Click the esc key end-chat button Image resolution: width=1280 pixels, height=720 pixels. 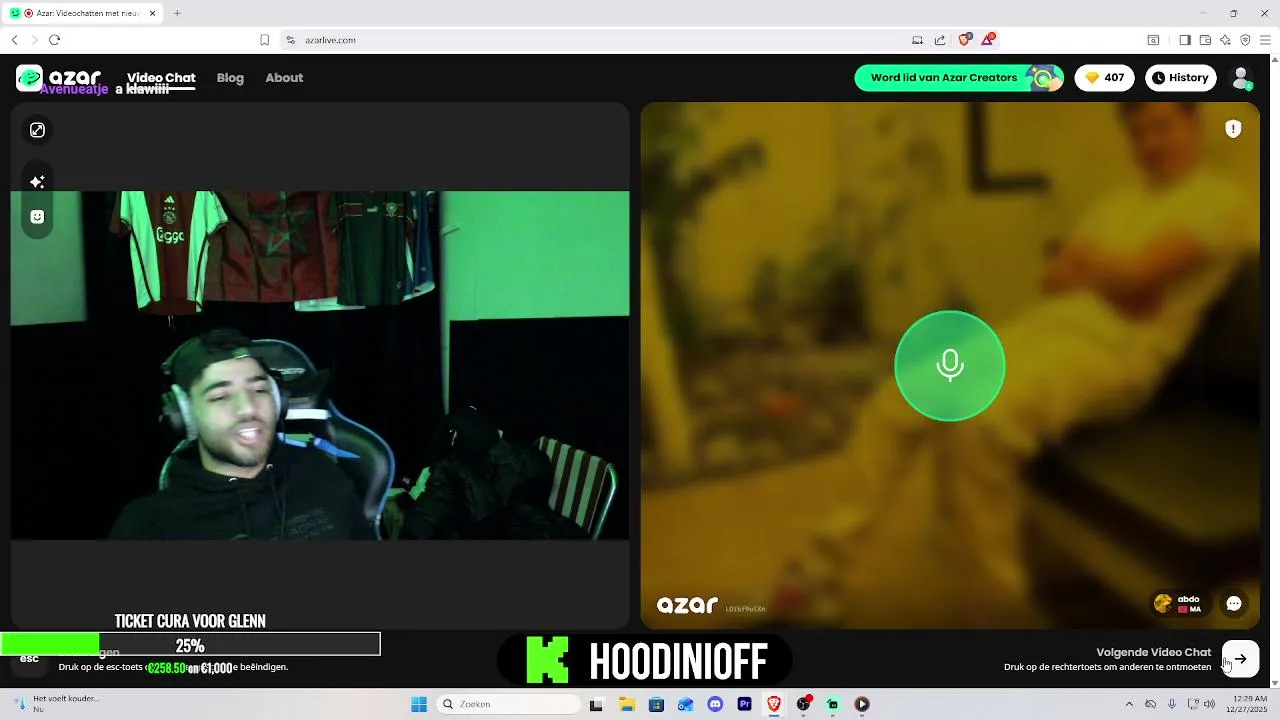click(29, 658)
